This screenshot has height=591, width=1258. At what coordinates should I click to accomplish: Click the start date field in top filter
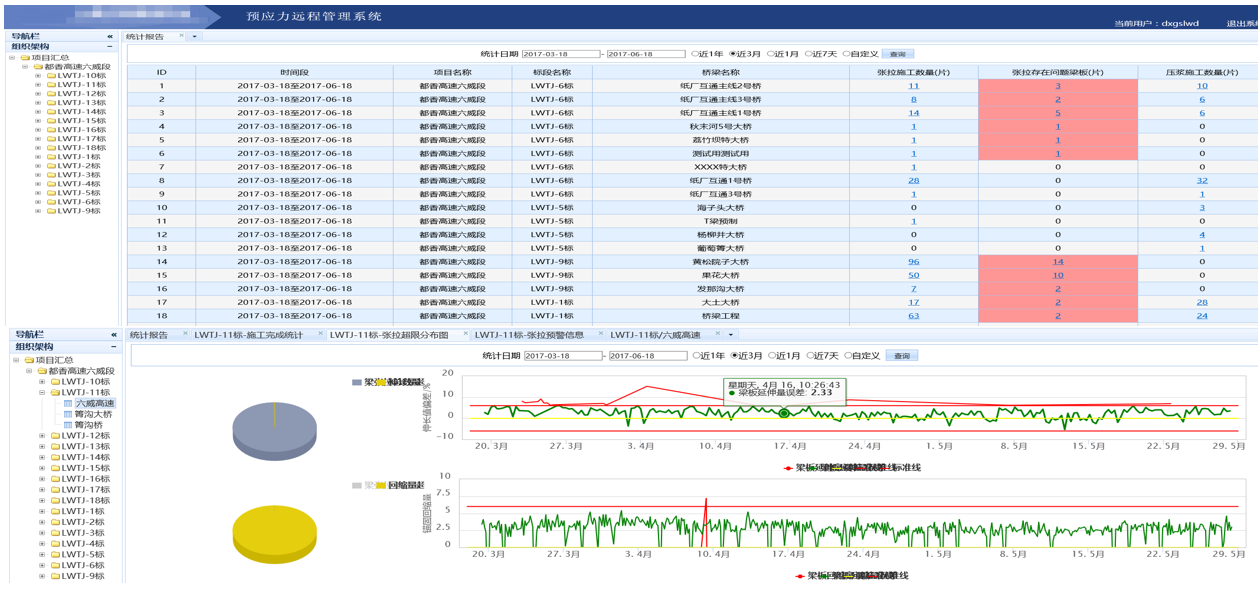[x=560, y=54]
